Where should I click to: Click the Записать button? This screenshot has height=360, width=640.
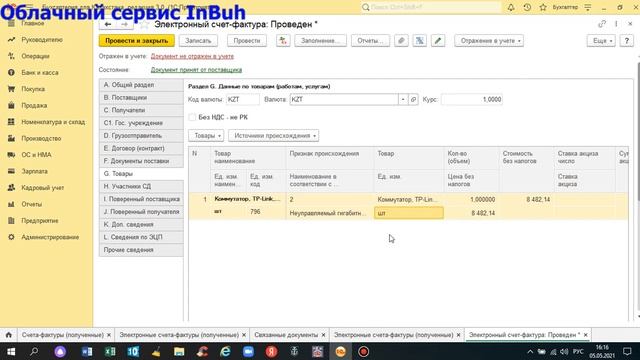[198, 41]
